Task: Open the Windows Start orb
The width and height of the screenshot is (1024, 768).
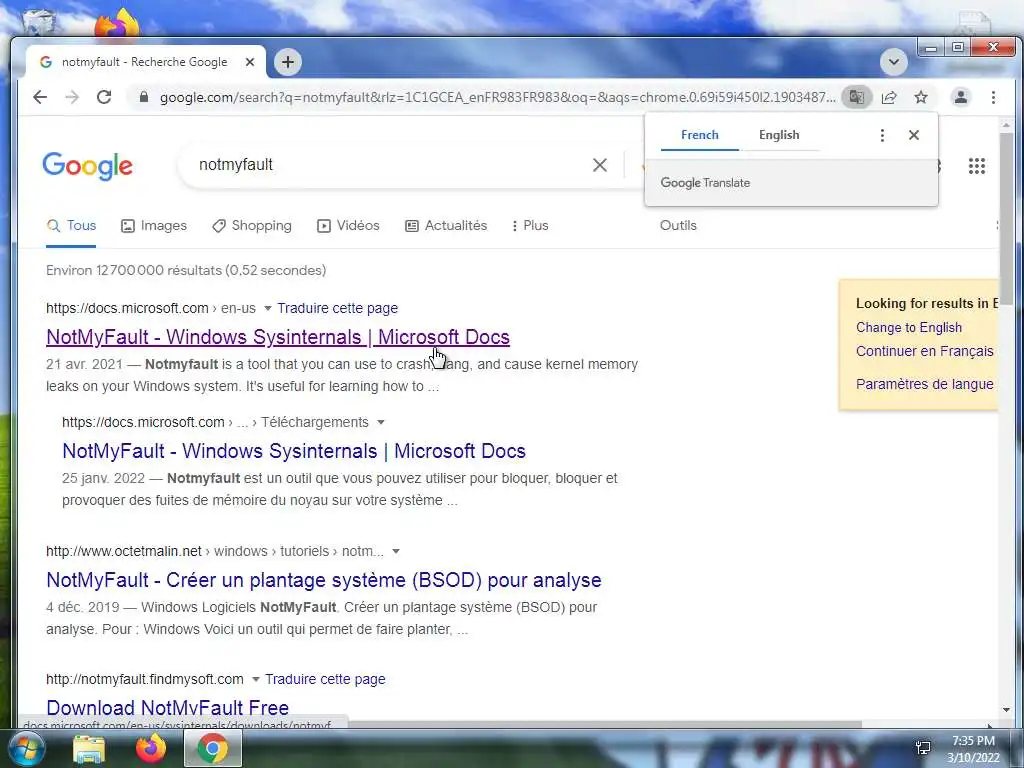Action: (25, 749)
